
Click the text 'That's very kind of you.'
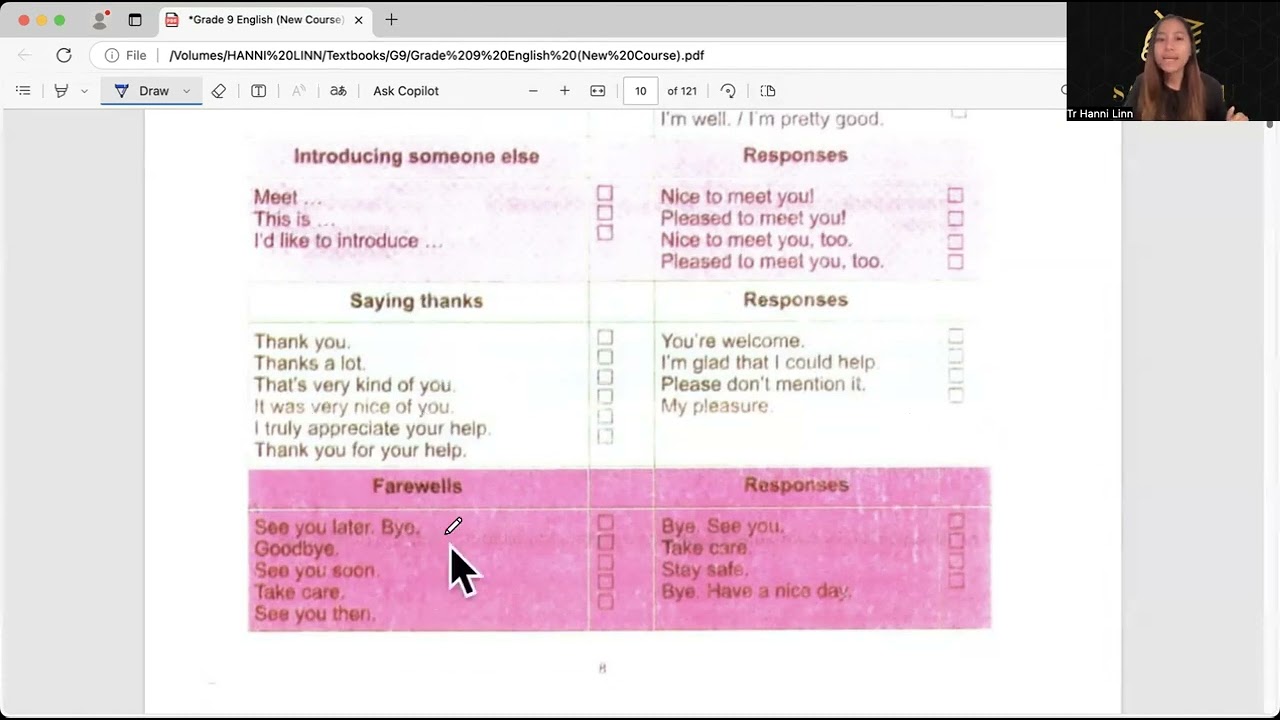(x=354, y=385)
